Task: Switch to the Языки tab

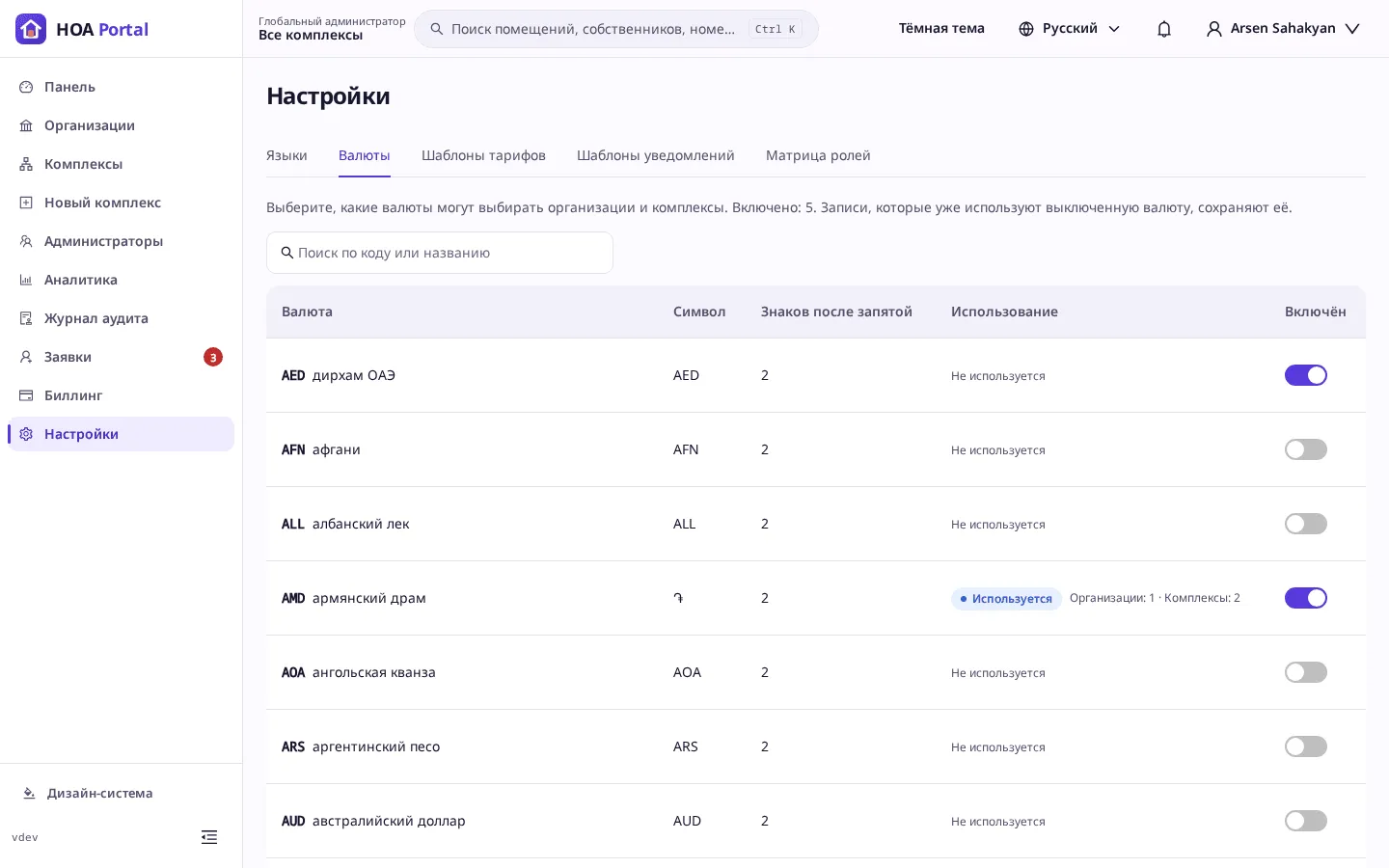Action: pyautogui.click(x=286, y=155)
